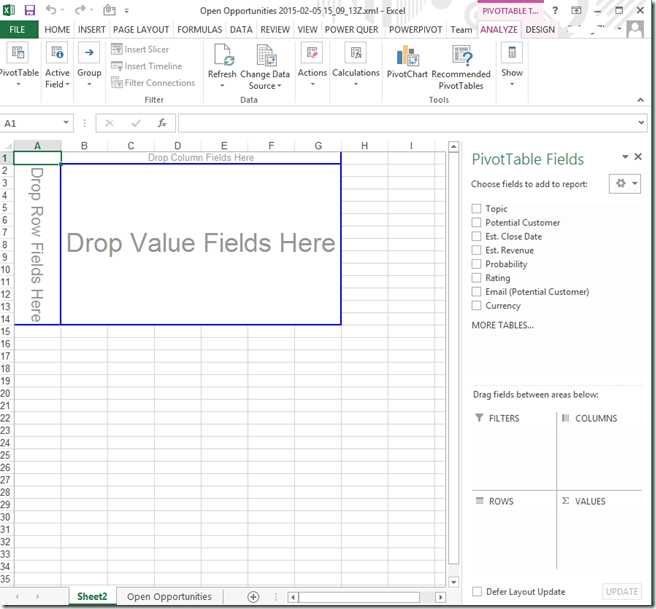Select row 20 header
Screen dimensions: 656x609
tap(5, 393)
